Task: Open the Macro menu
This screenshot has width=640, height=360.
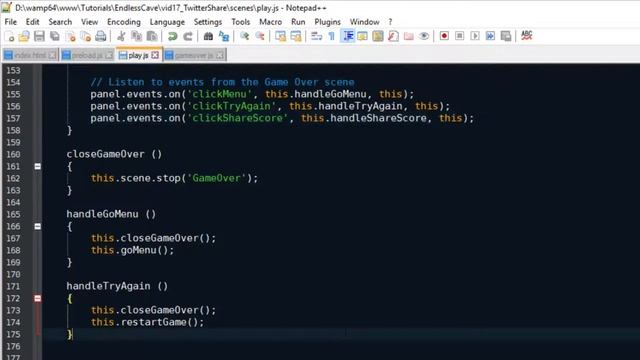Action: click(270, 22)
